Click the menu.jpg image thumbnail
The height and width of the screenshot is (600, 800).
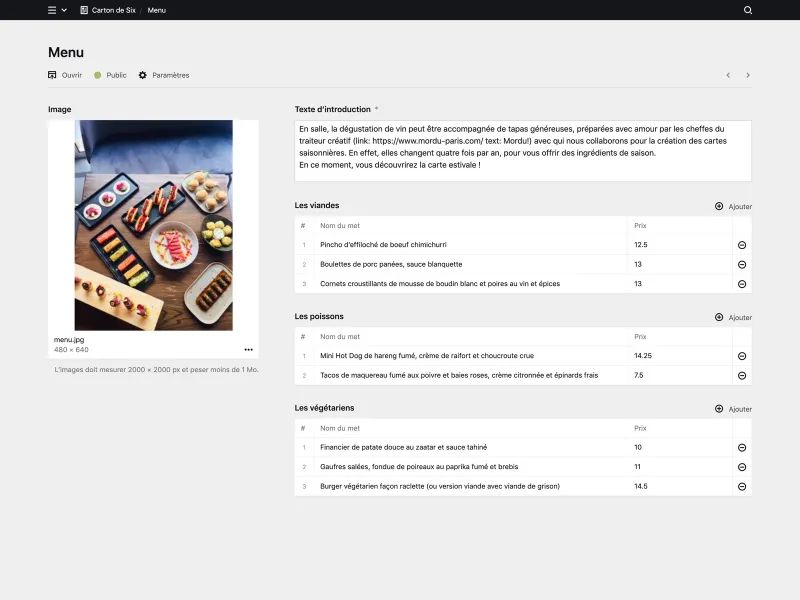pos(155,226)
